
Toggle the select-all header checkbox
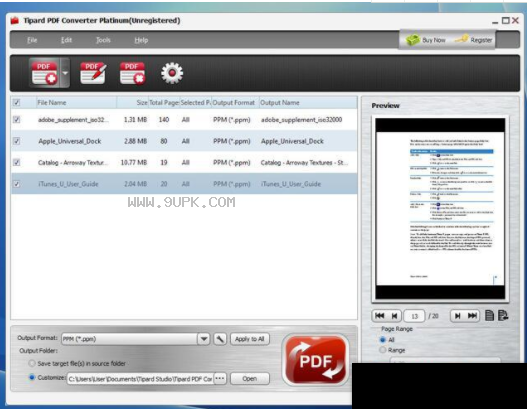tap(16, 103)
